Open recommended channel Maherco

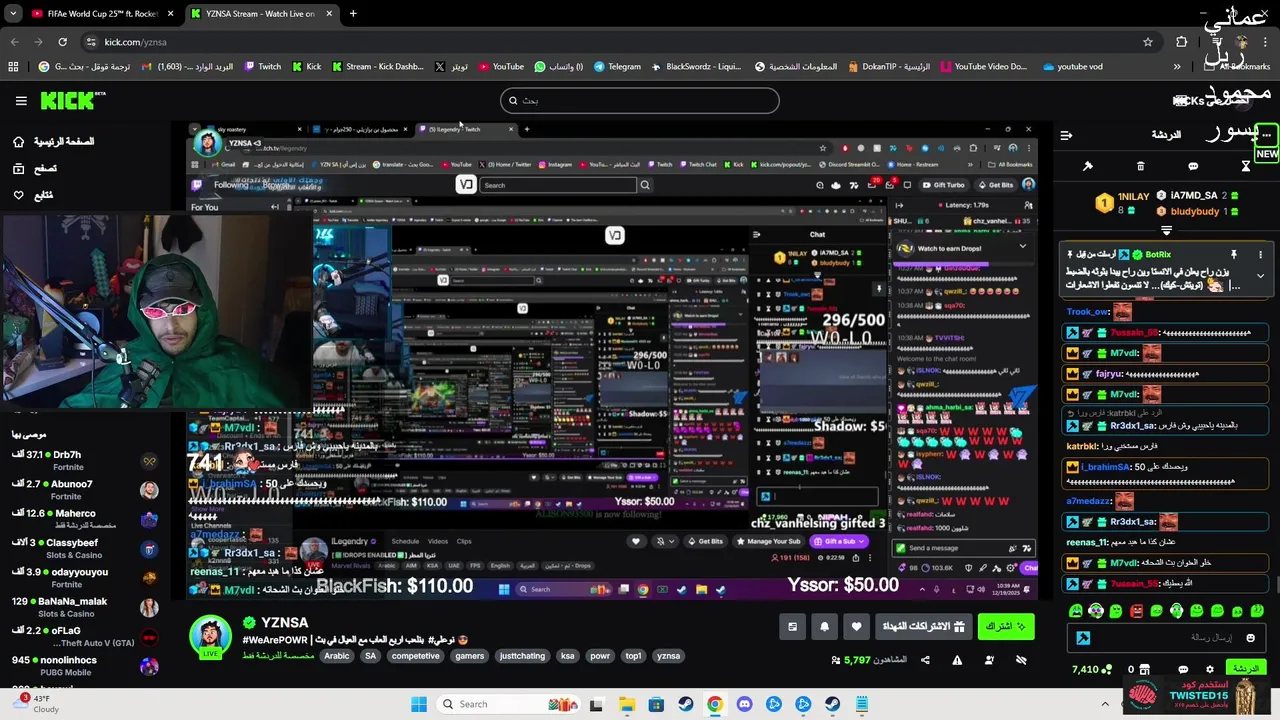[85, 520]
